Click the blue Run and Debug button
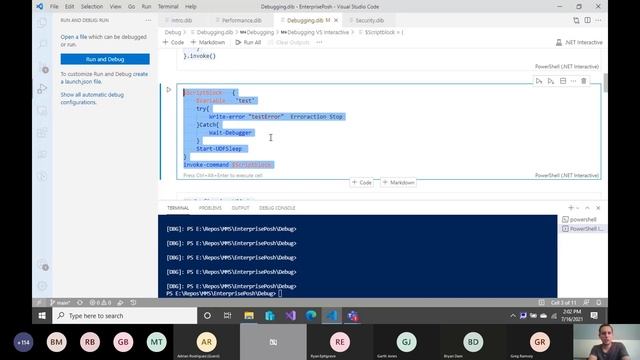 105,59
